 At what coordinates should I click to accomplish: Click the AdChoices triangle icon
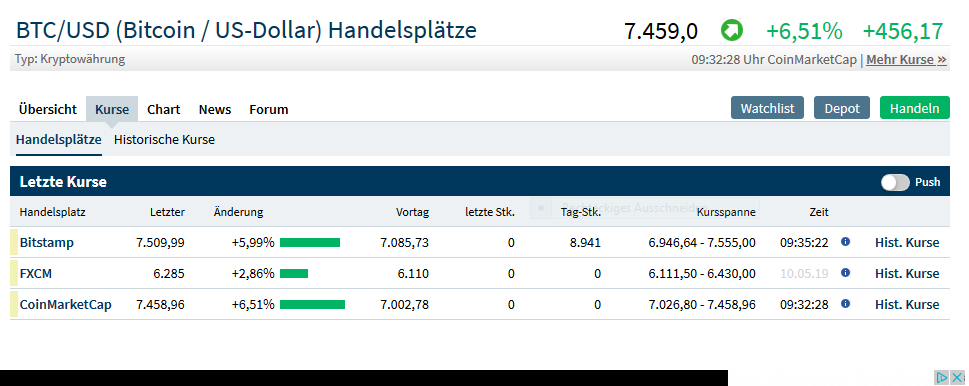point(941,377)
